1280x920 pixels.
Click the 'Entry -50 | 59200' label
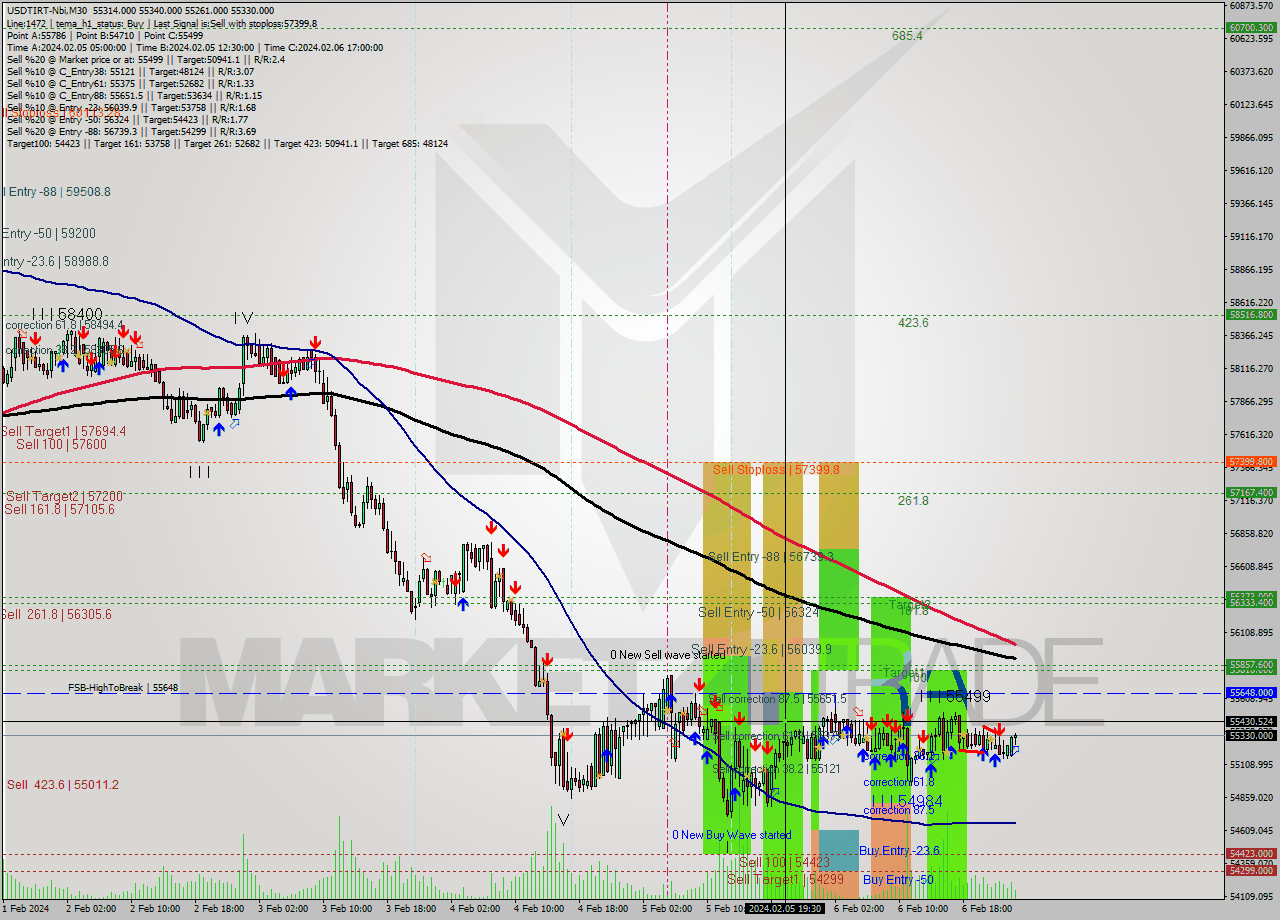49,233
